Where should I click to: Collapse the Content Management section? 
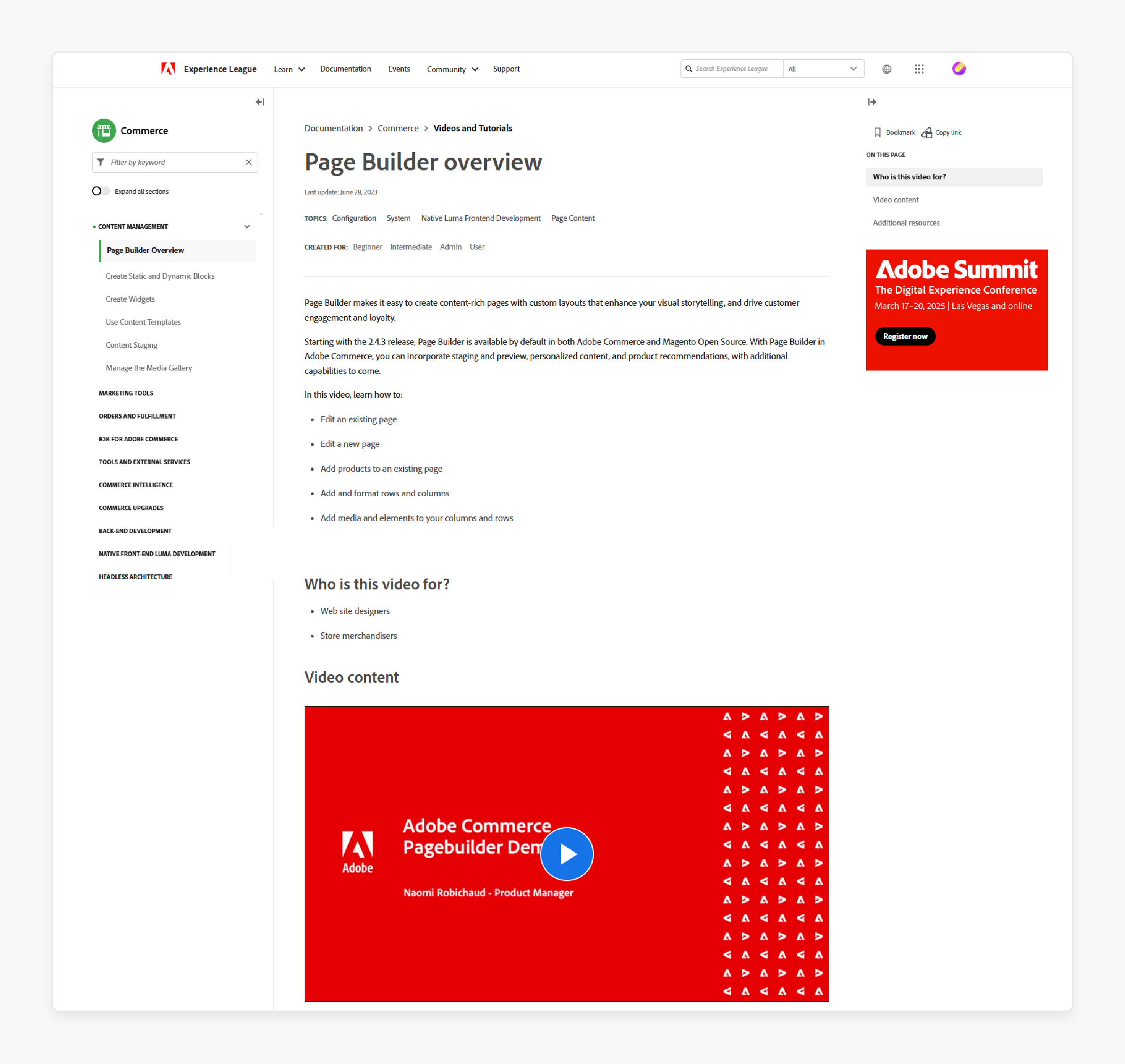[247, 226]
